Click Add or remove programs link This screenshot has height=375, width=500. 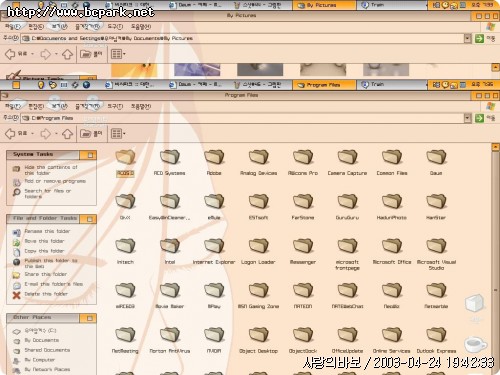[55, 181]
